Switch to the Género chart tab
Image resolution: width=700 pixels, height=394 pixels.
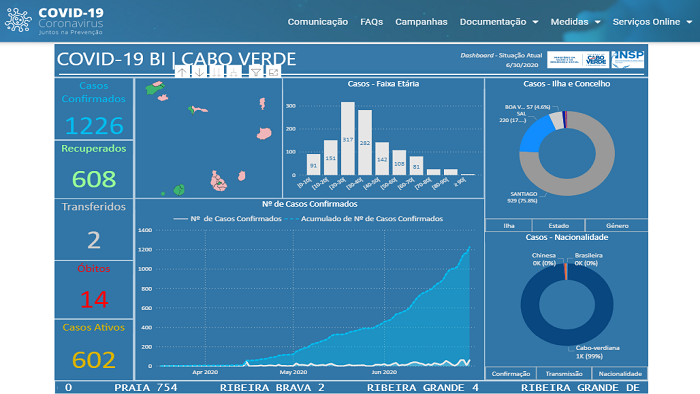617,225
